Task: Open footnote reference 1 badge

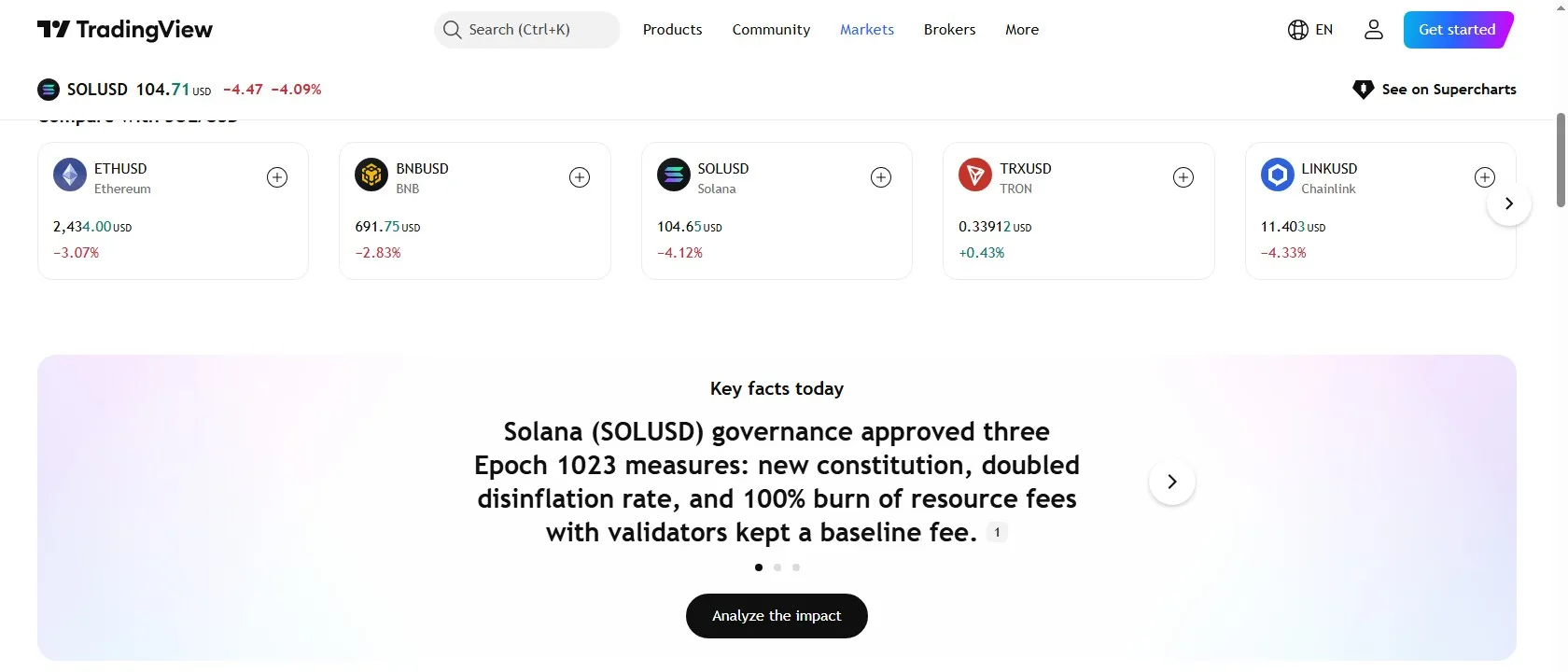Action: point(997,533)
